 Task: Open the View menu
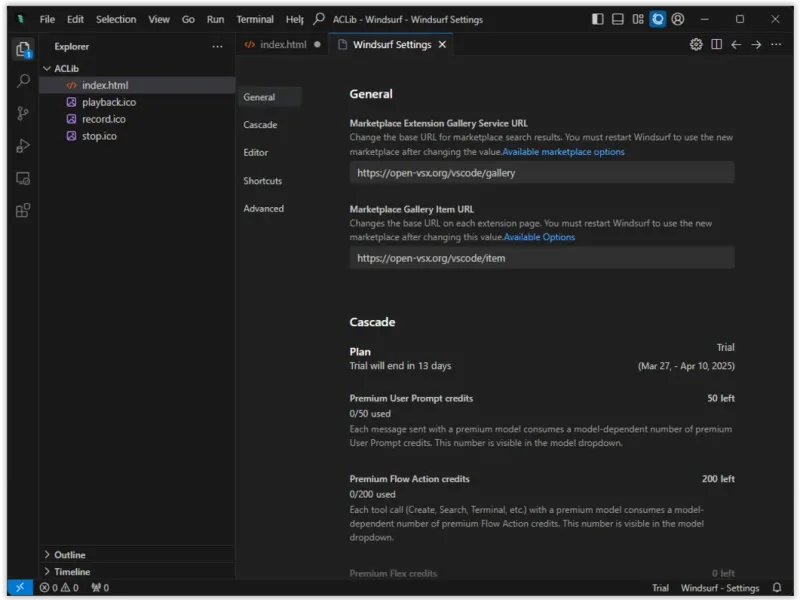[x=159, y=19]
